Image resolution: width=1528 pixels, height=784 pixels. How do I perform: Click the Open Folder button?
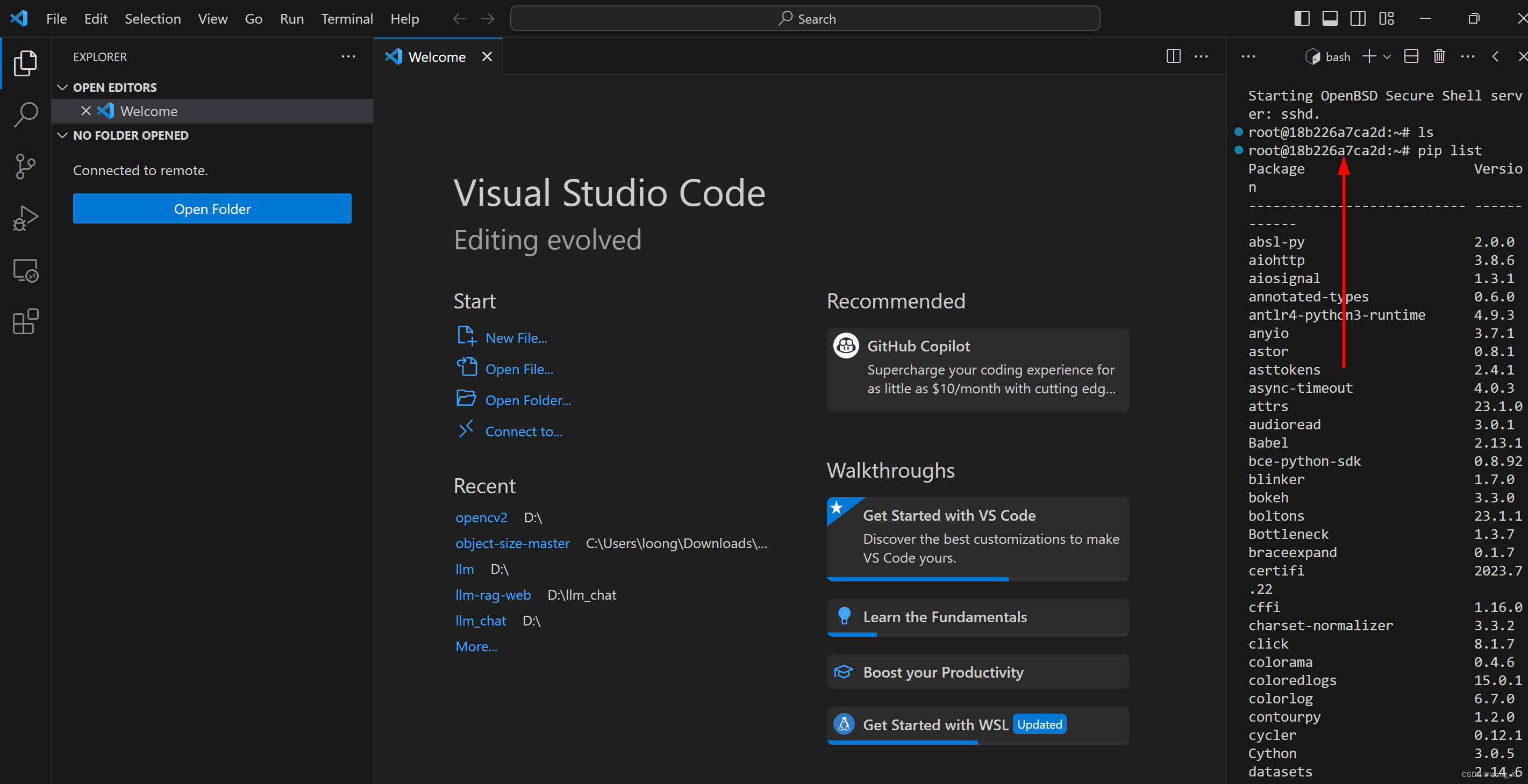pyautogui.click(x=212, y=208)
